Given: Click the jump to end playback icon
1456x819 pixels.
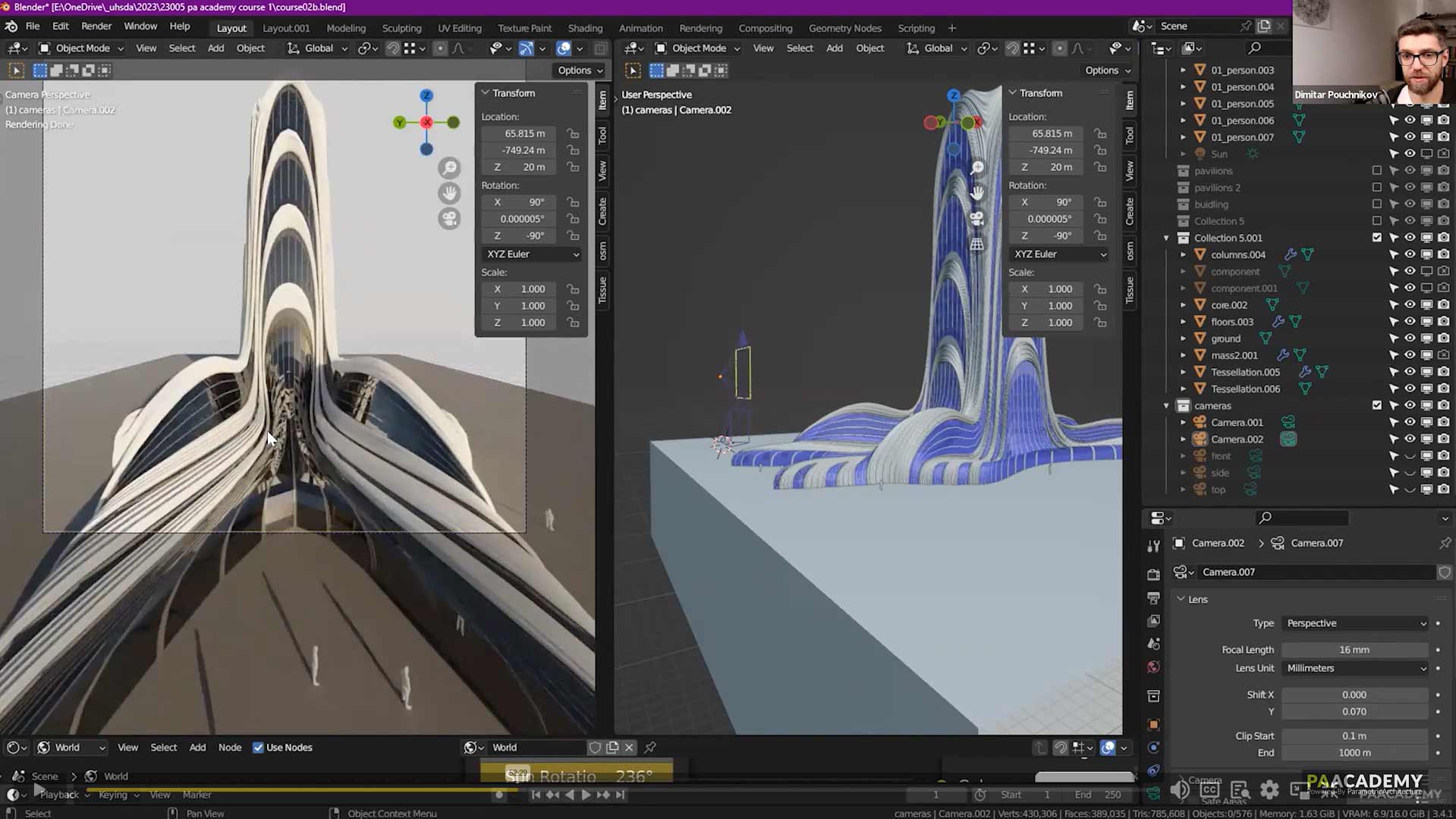Looking at the screenshot, I should (620, 795).
